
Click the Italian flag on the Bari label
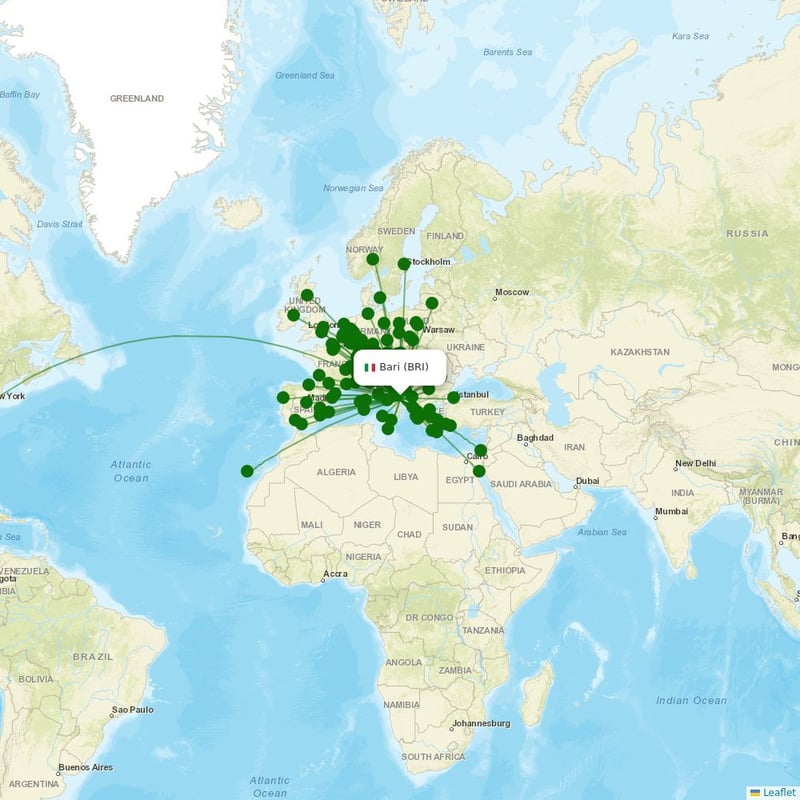pyautogui.click(x=372, y=366)
